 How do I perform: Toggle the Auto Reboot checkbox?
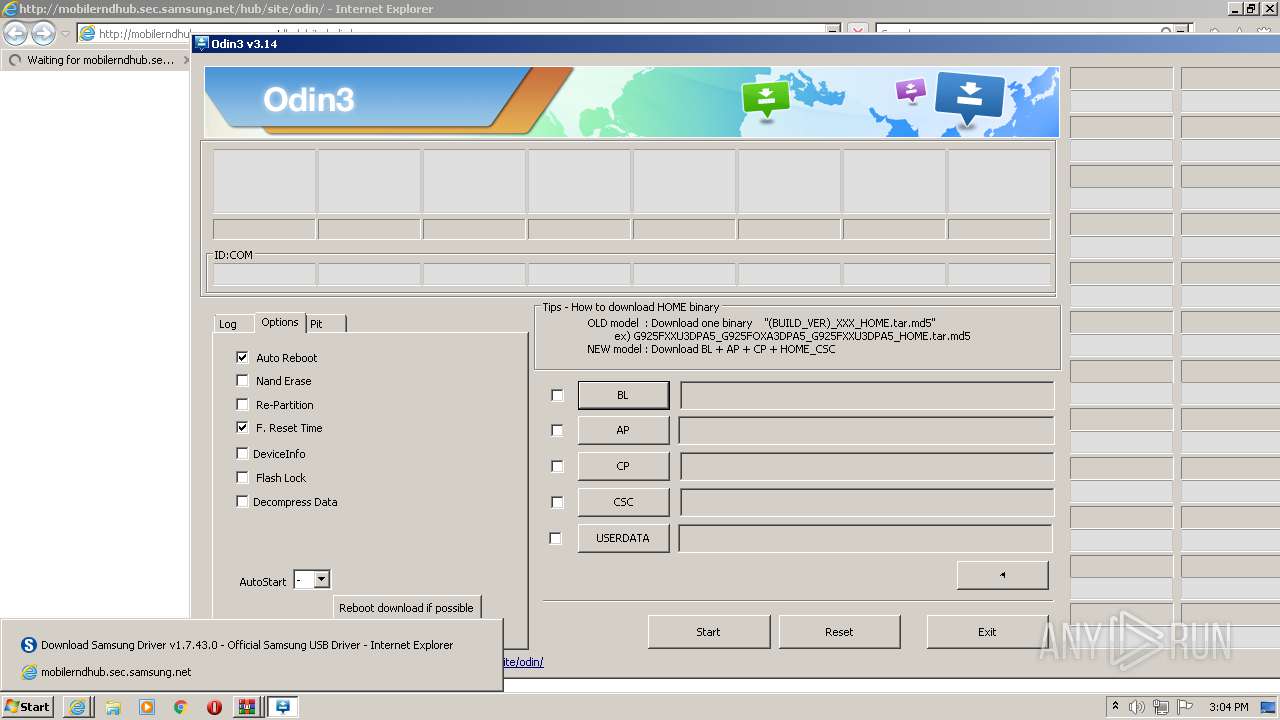(x=242, y=357)
